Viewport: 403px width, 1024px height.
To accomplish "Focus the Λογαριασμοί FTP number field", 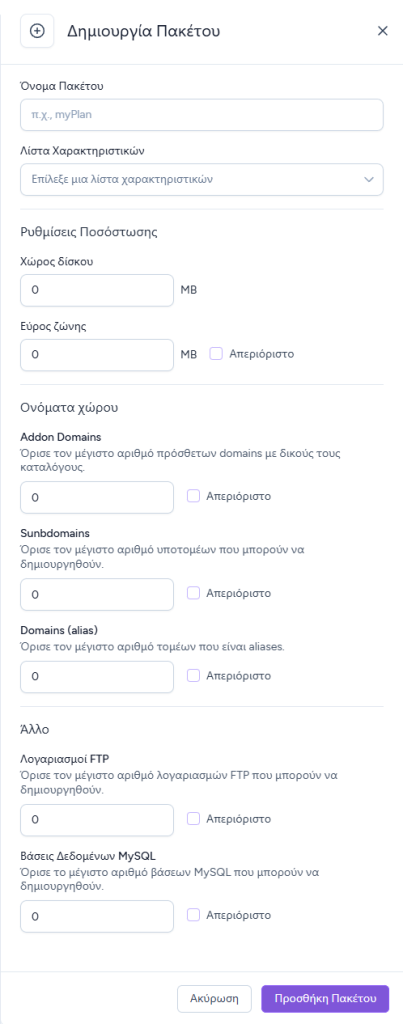I will pyautogui.click(x=97, y=820).
